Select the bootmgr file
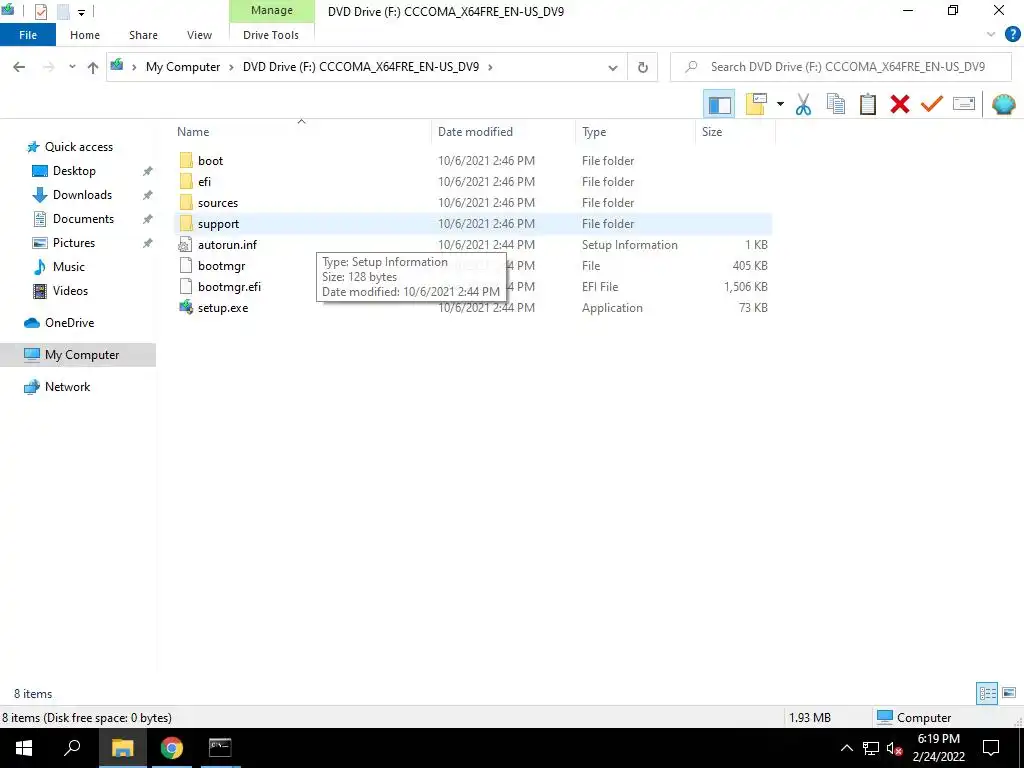 click(221, 266)
